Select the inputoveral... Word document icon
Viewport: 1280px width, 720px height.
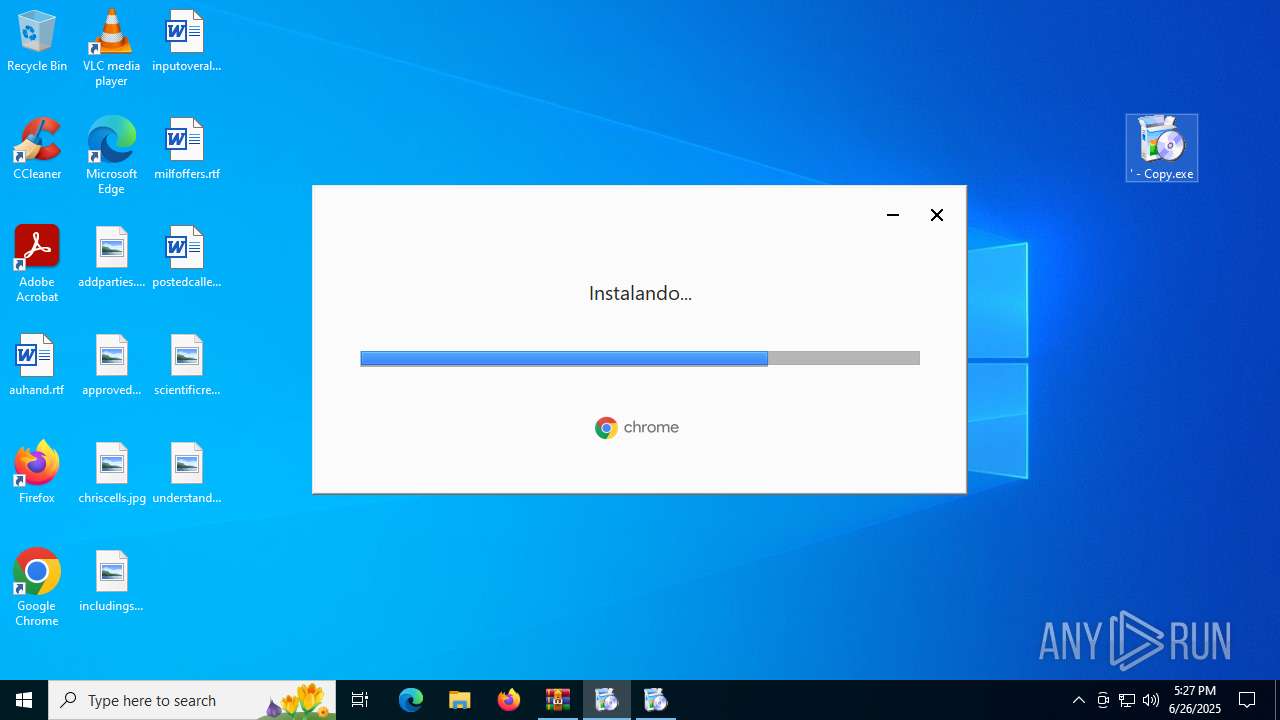pyautogui.click(x=186, y=40)
